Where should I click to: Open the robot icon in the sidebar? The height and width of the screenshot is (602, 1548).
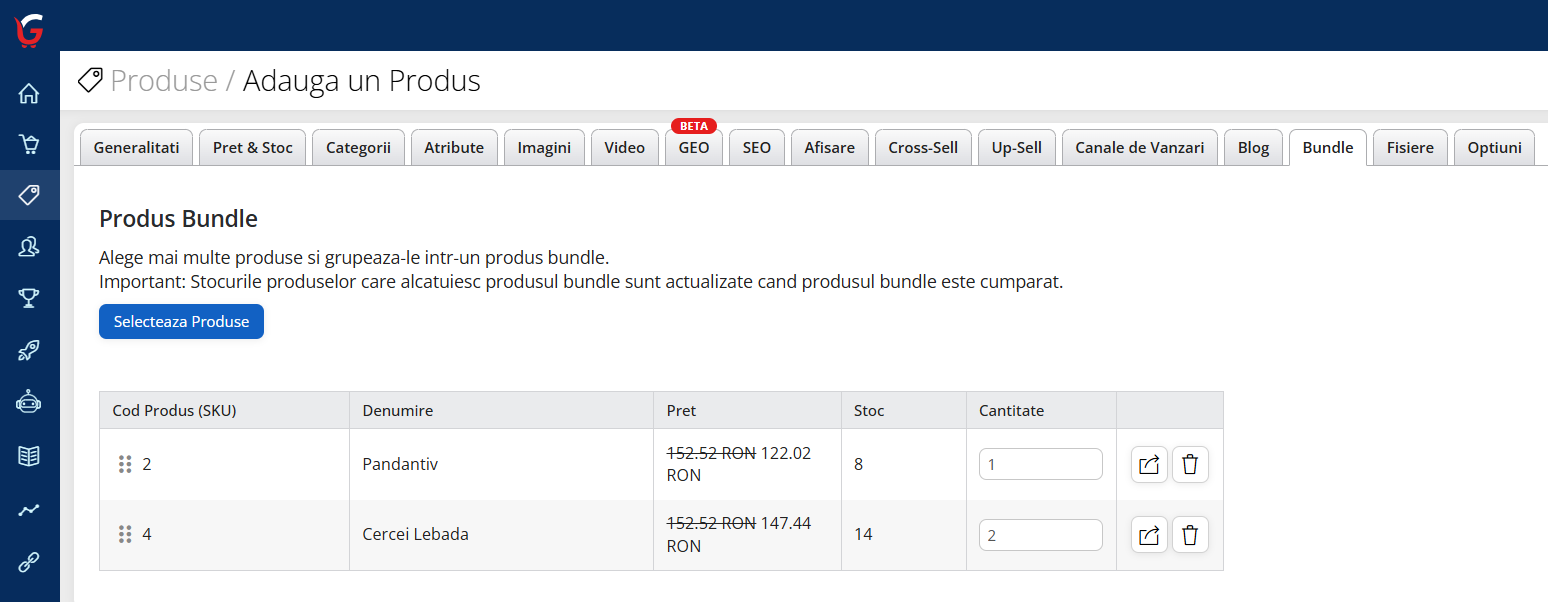coord(29,402)
